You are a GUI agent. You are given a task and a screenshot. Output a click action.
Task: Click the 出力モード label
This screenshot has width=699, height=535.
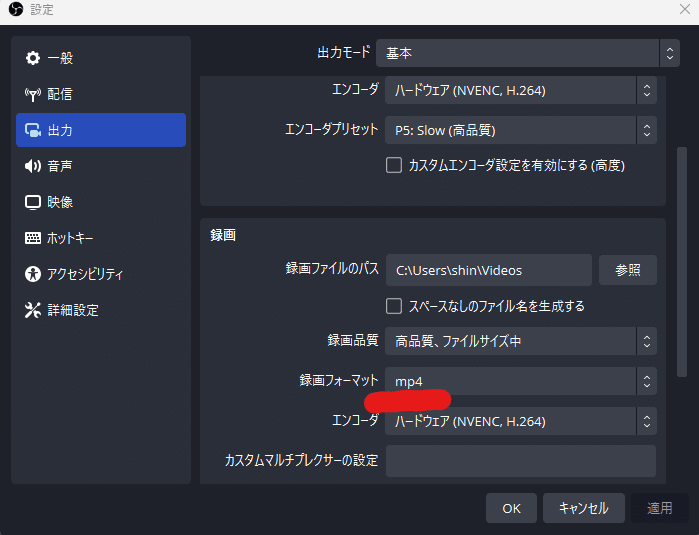point(344,52)
